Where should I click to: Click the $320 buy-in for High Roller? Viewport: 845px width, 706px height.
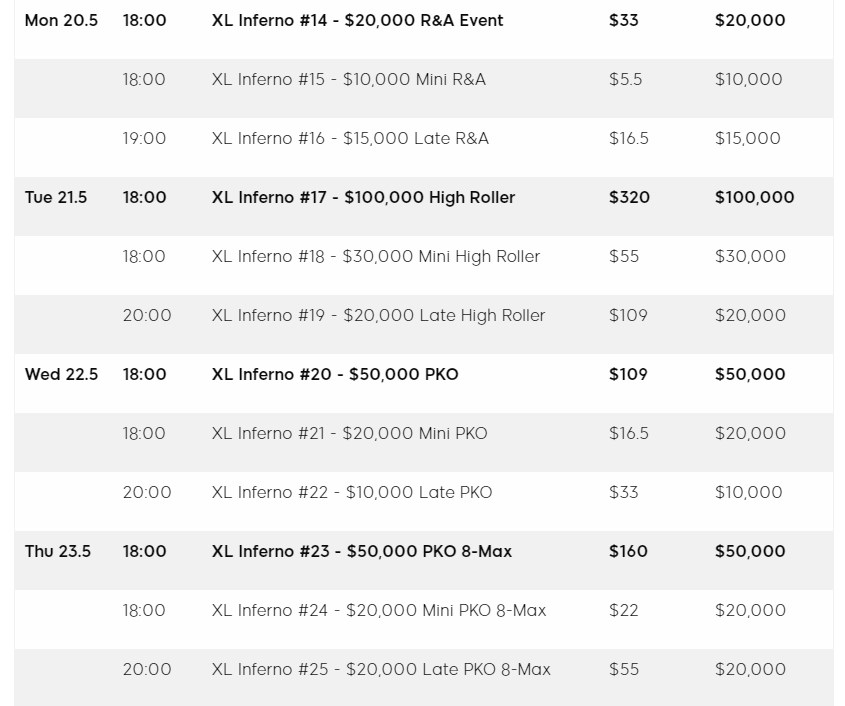[x=629, y=198]
